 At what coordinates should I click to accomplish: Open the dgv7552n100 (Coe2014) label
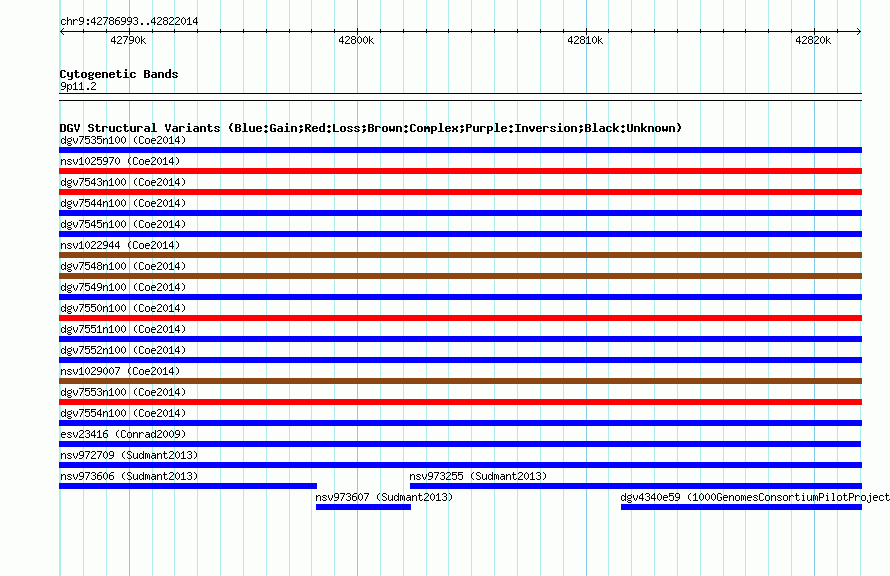click(x=123, y=350)
